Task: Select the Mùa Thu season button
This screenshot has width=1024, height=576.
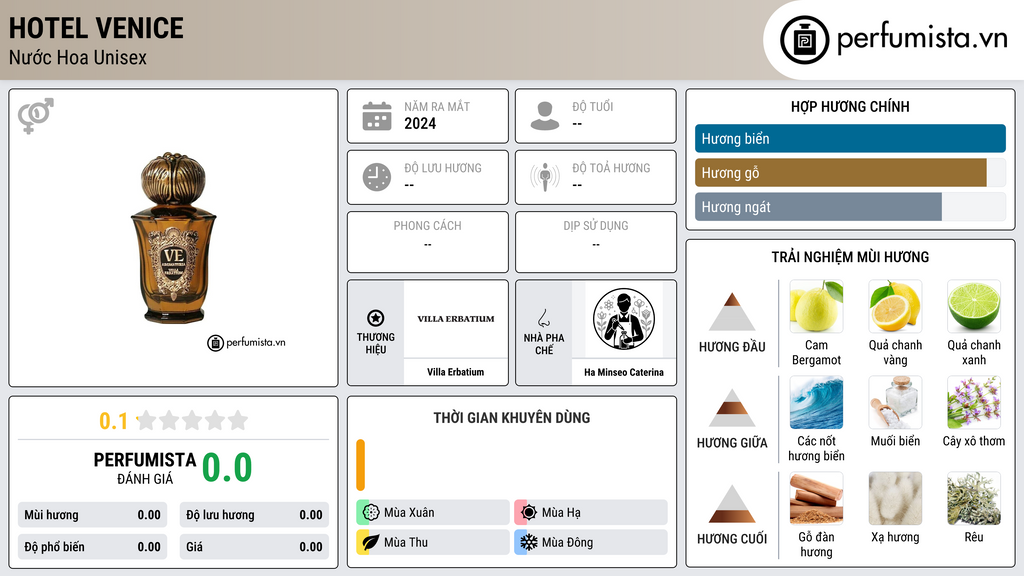Action: coord(433,542)
